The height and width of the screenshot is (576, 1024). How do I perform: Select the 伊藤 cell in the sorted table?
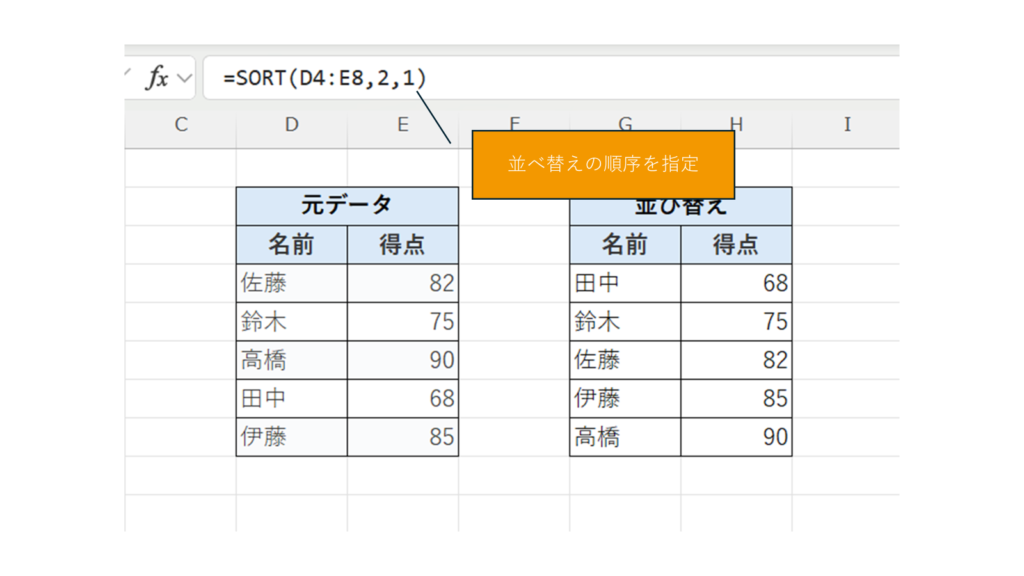coord(625,398)
